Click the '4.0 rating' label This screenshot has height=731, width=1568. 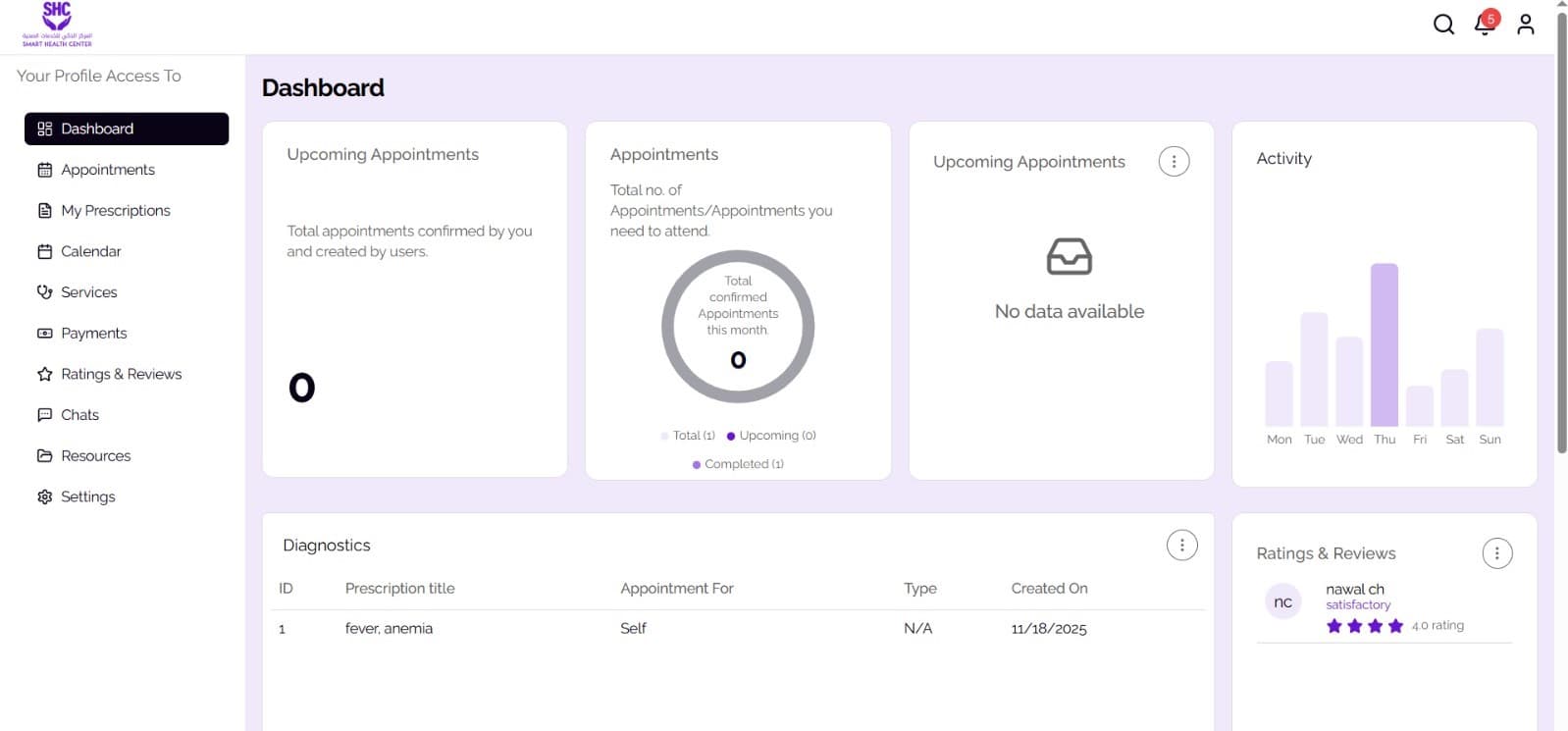click(x=1437, y=626)
